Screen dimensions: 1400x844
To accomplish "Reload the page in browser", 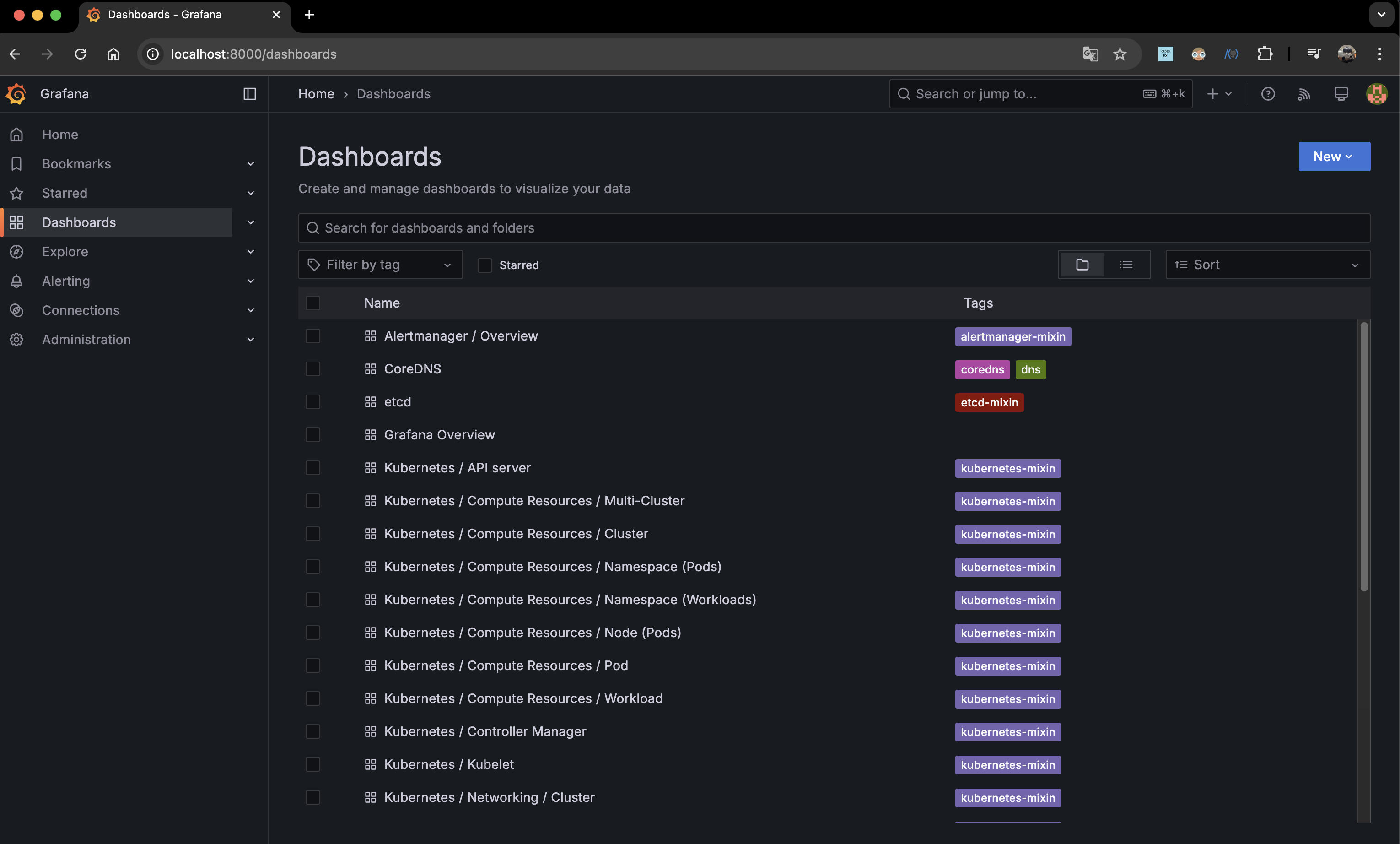I will pyautogui.click(x=81, y=54).
